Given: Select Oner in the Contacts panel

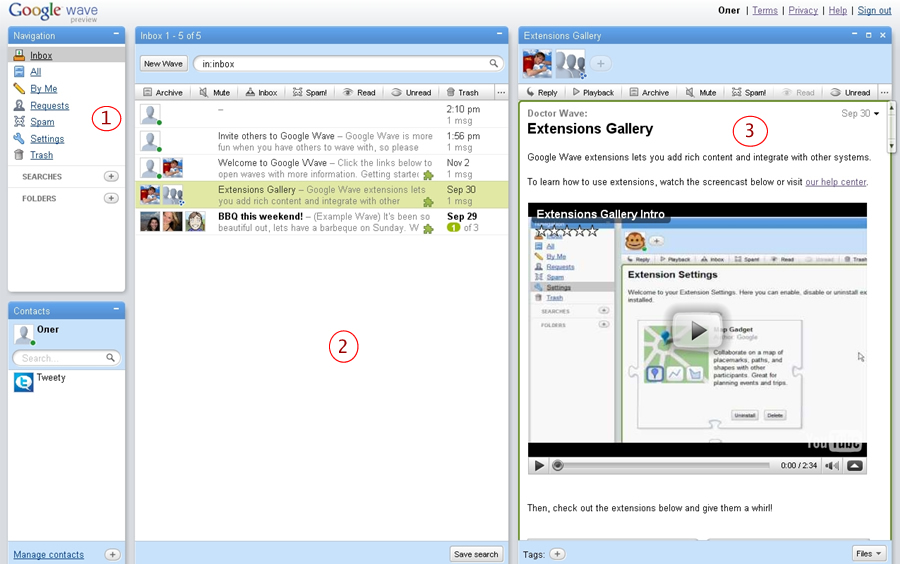Looking at the screenshot, I should (48, 329).
